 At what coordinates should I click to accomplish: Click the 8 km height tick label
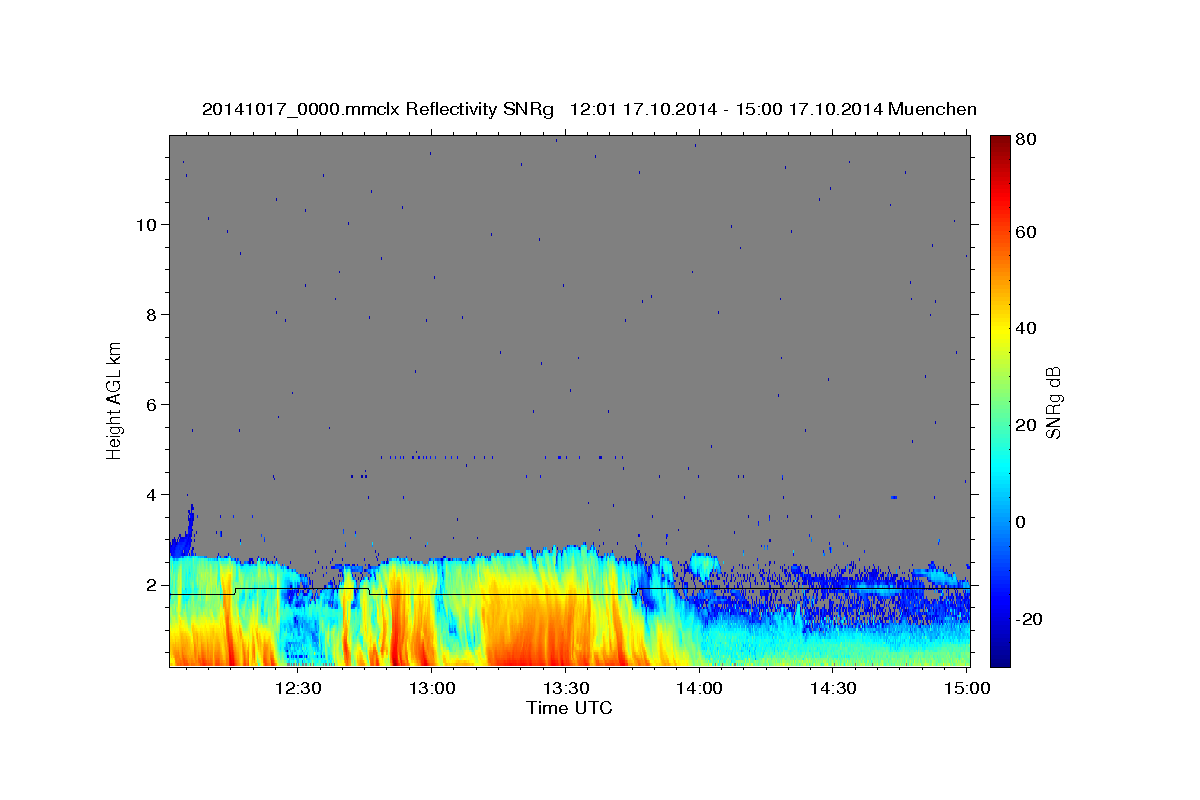[x=153, y=315]
